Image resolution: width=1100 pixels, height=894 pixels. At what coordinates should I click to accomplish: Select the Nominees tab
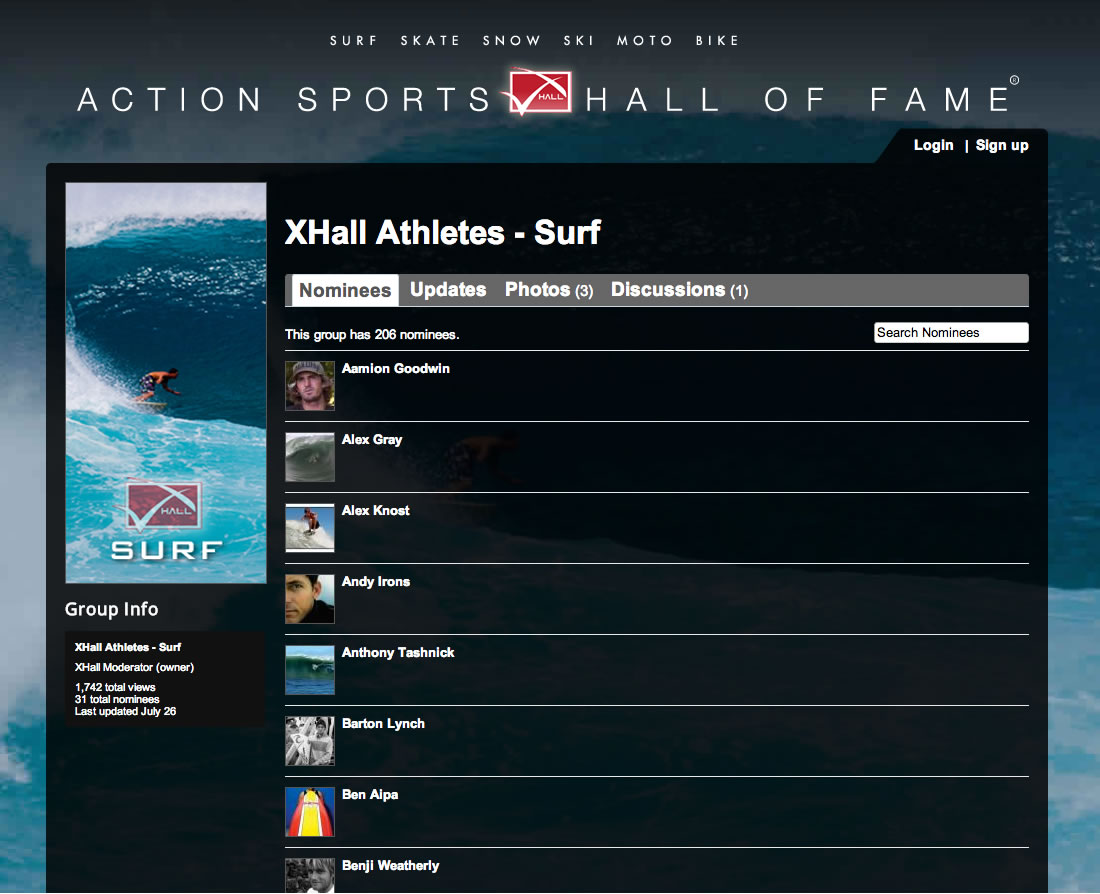click(345, 290)
